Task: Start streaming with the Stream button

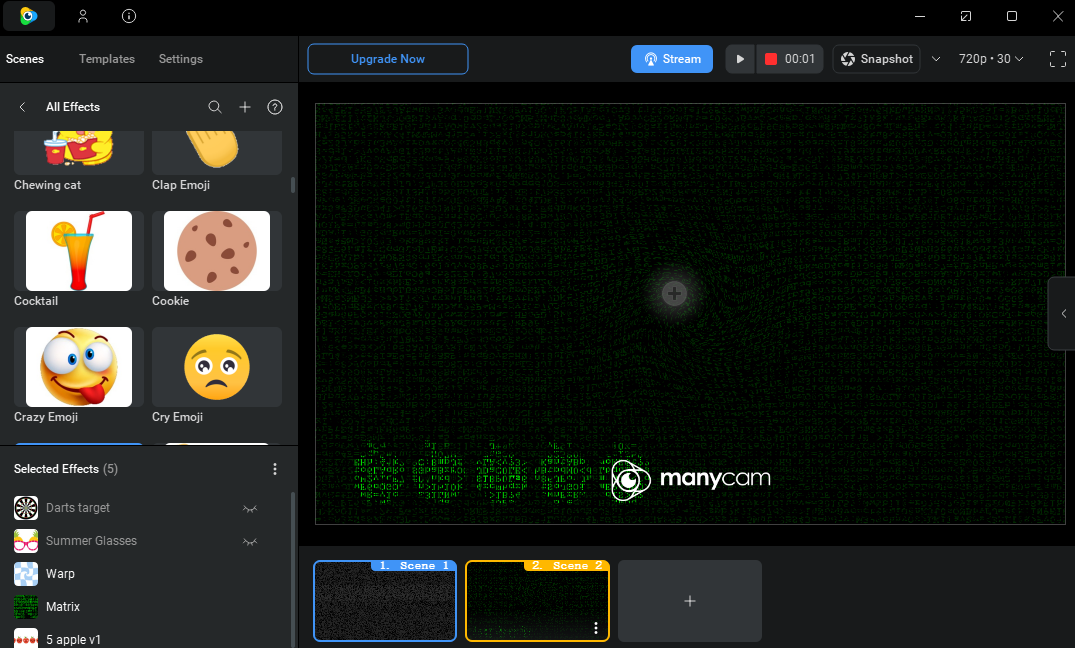Action: [x=672, y=59]
